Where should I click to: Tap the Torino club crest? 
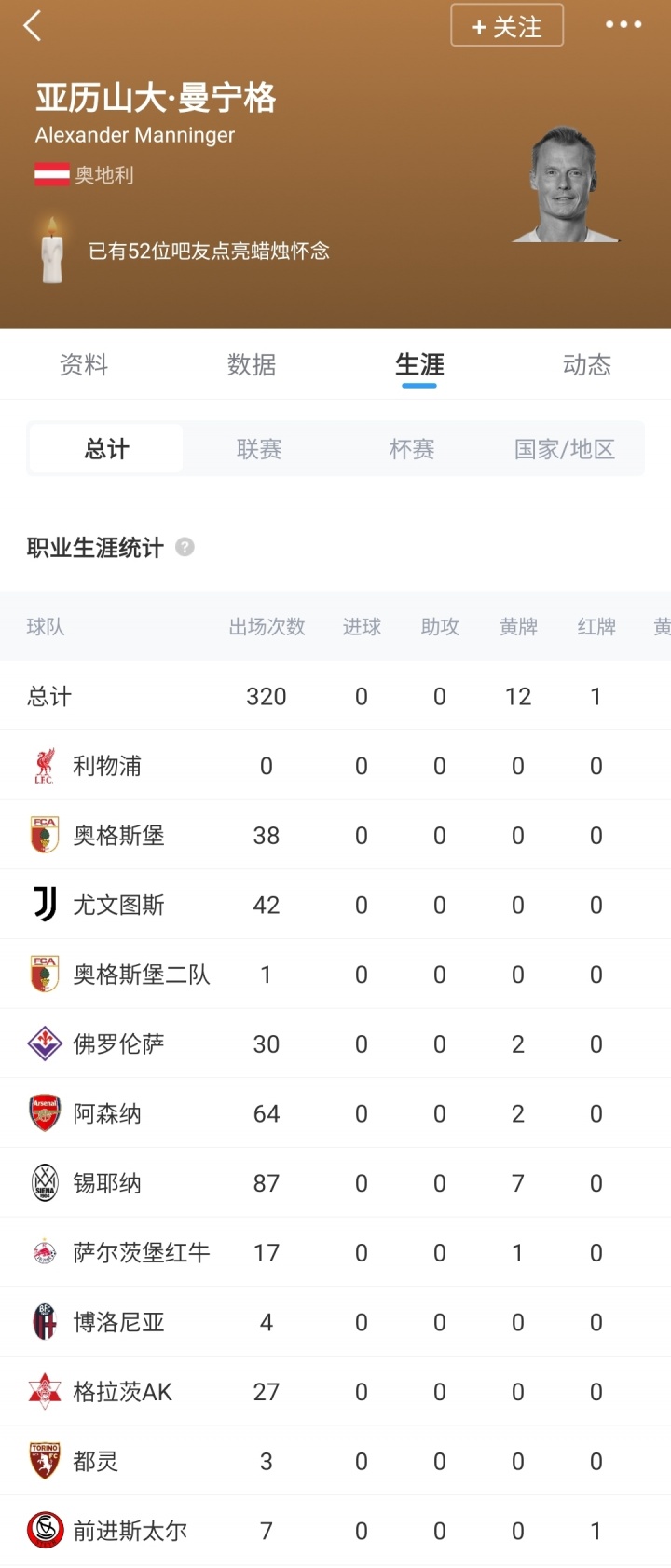pyautogui.click(x=44, y=1461)
